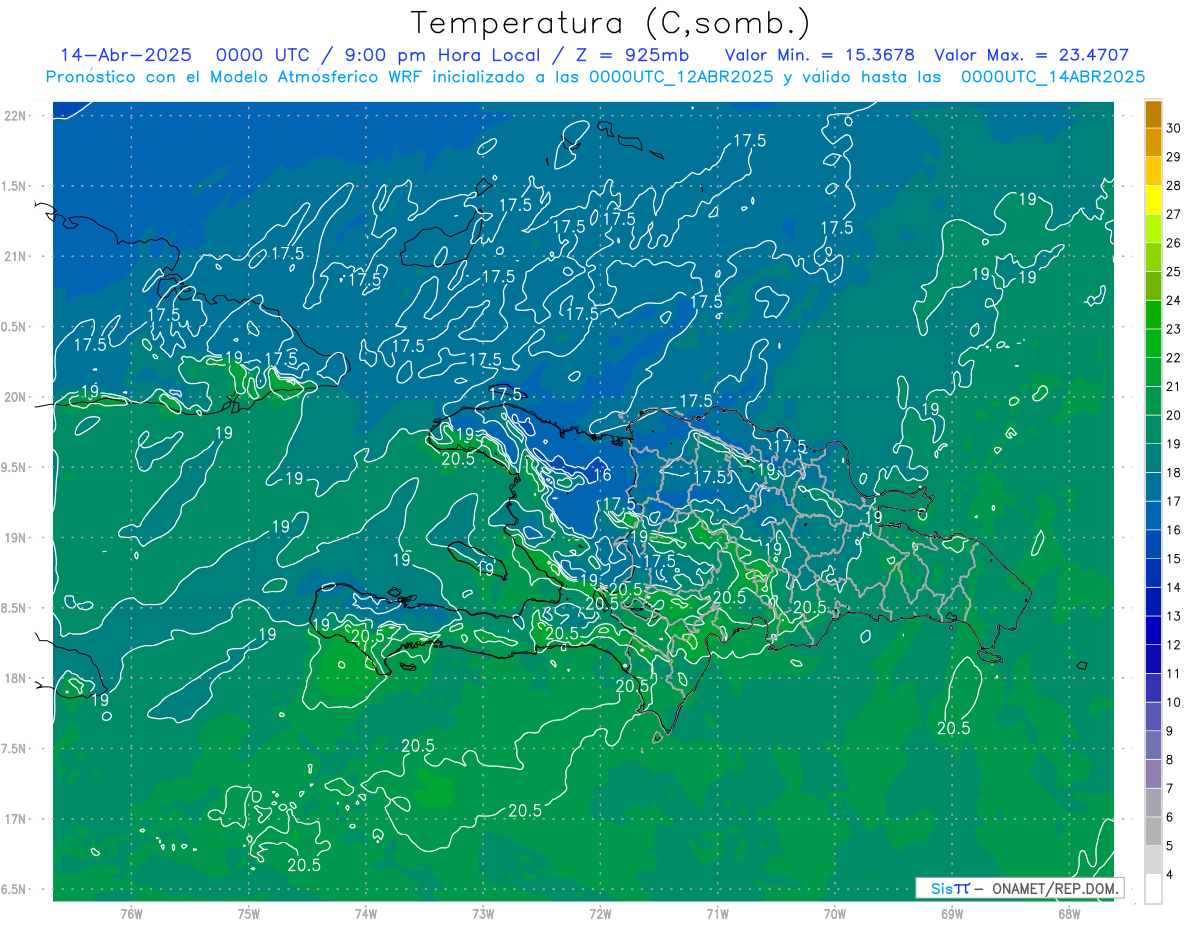1200x927 pixels.
Task: Click legend value '25' on color scale
Action: 1174,272
